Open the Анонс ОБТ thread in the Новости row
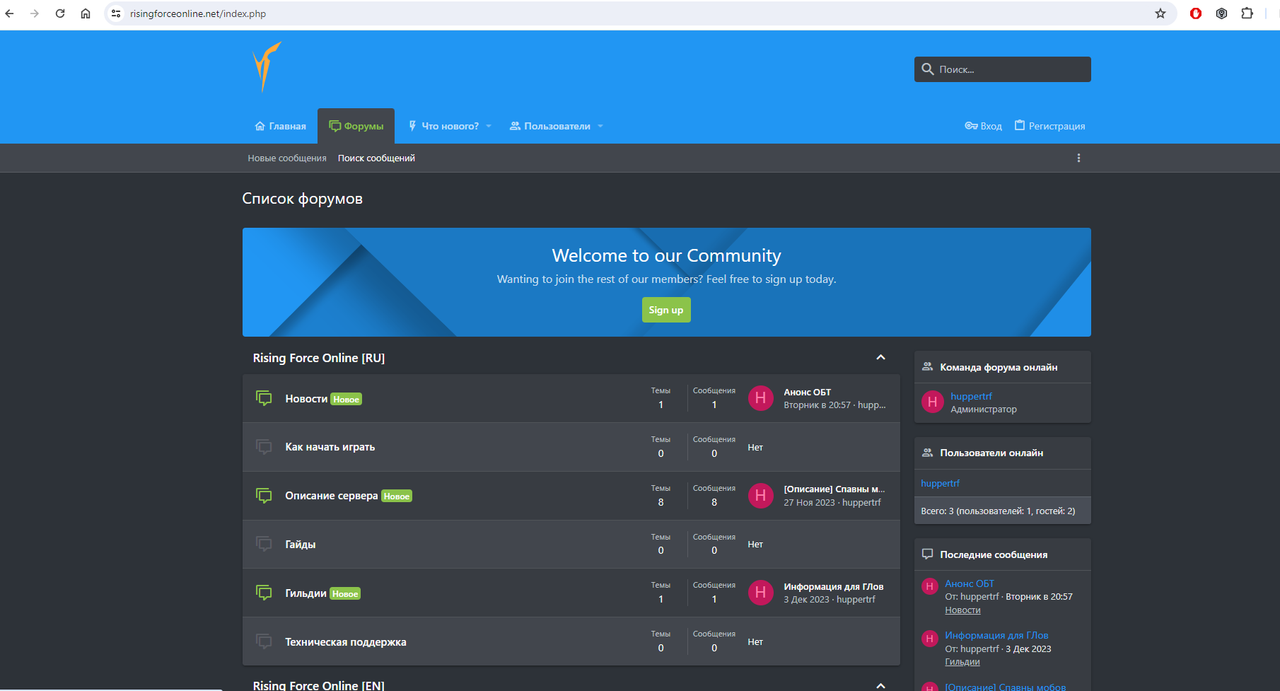This screenshot has width=1280, height=691. tap(807, 392)
